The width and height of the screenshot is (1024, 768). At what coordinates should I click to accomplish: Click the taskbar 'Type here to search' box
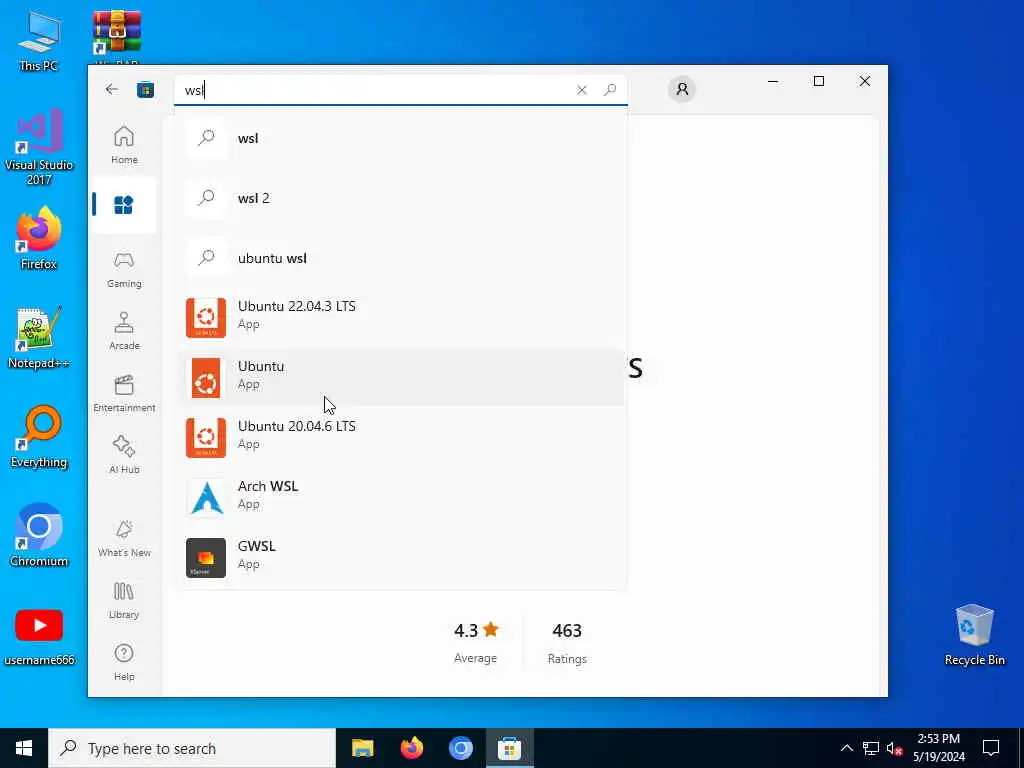(x=192, y=748)
